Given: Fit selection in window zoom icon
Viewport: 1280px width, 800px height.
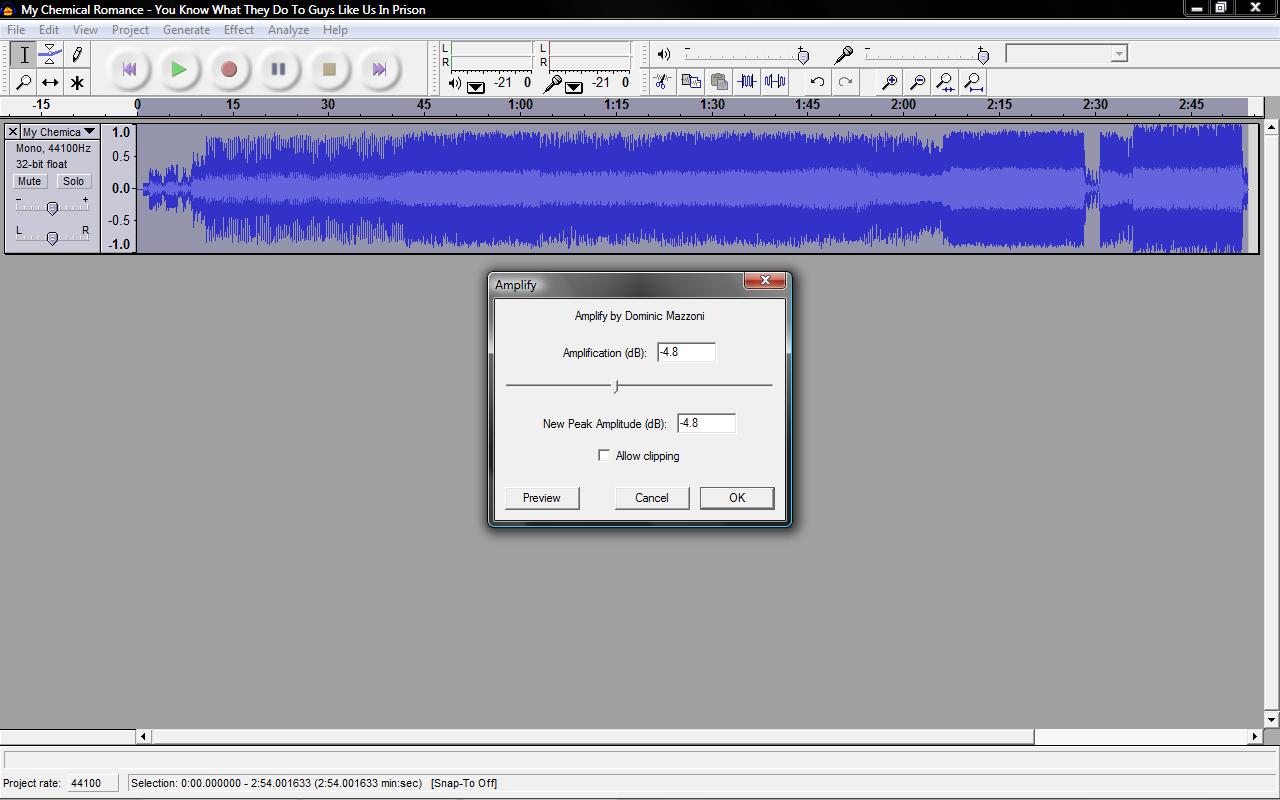Looking at the screenshot, I should click(x=944, y=82).
